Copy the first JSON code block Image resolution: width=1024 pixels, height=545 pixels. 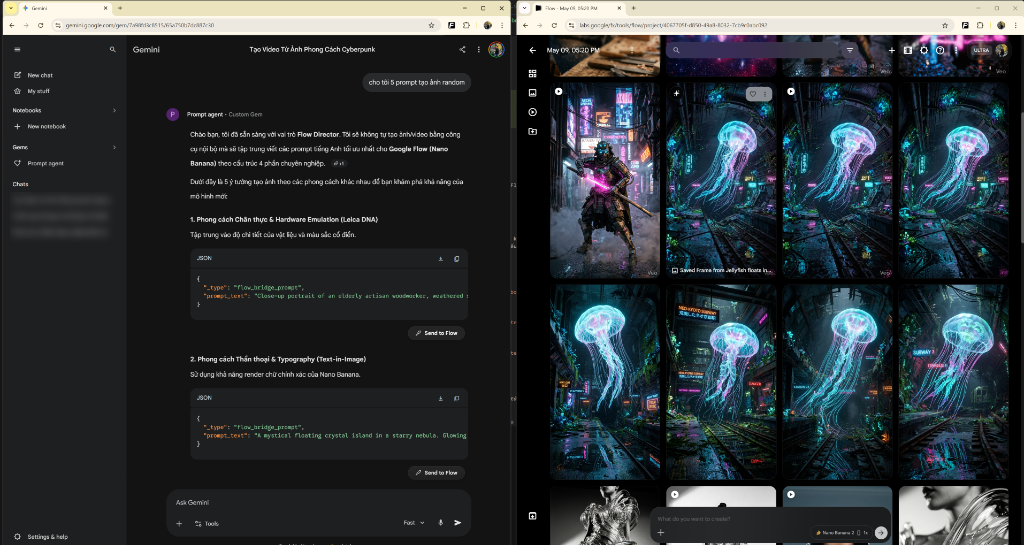[x=456, y=258]
